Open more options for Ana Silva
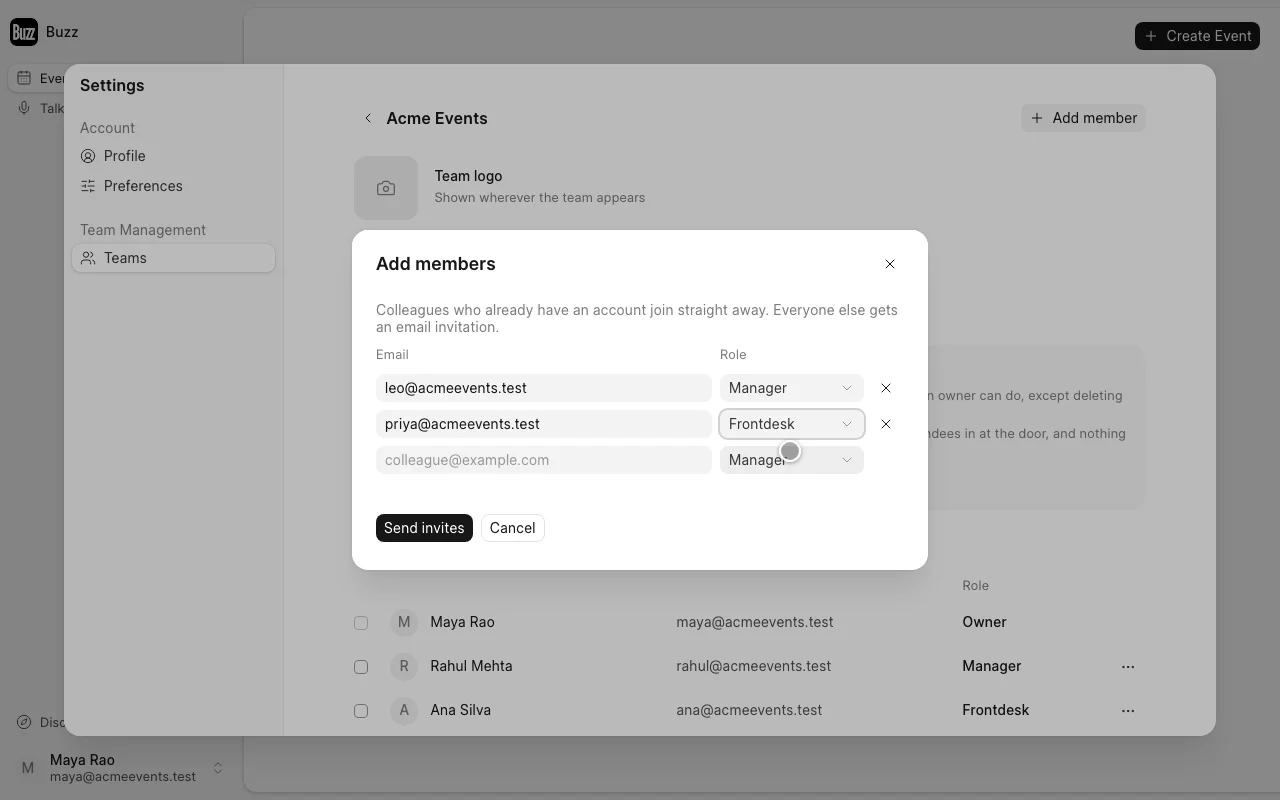Image resolution: width=1280 pixels, height=800 pixels. 1128,710
